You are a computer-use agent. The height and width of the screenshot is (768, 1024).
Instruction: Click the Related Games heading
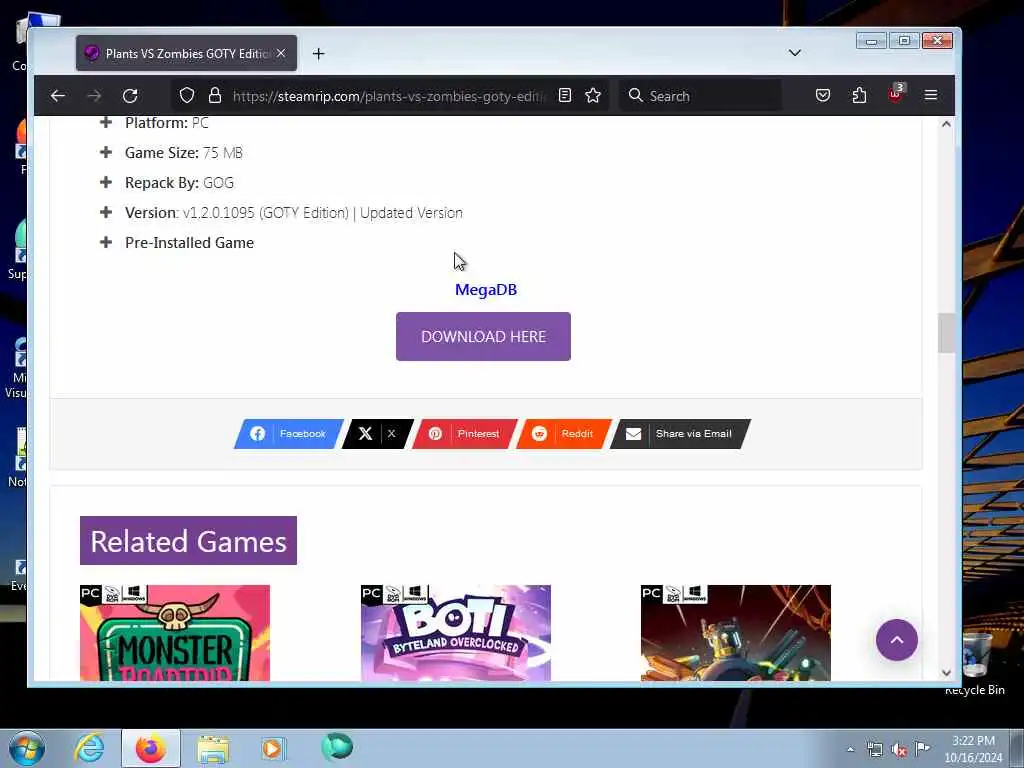[188, 541]
